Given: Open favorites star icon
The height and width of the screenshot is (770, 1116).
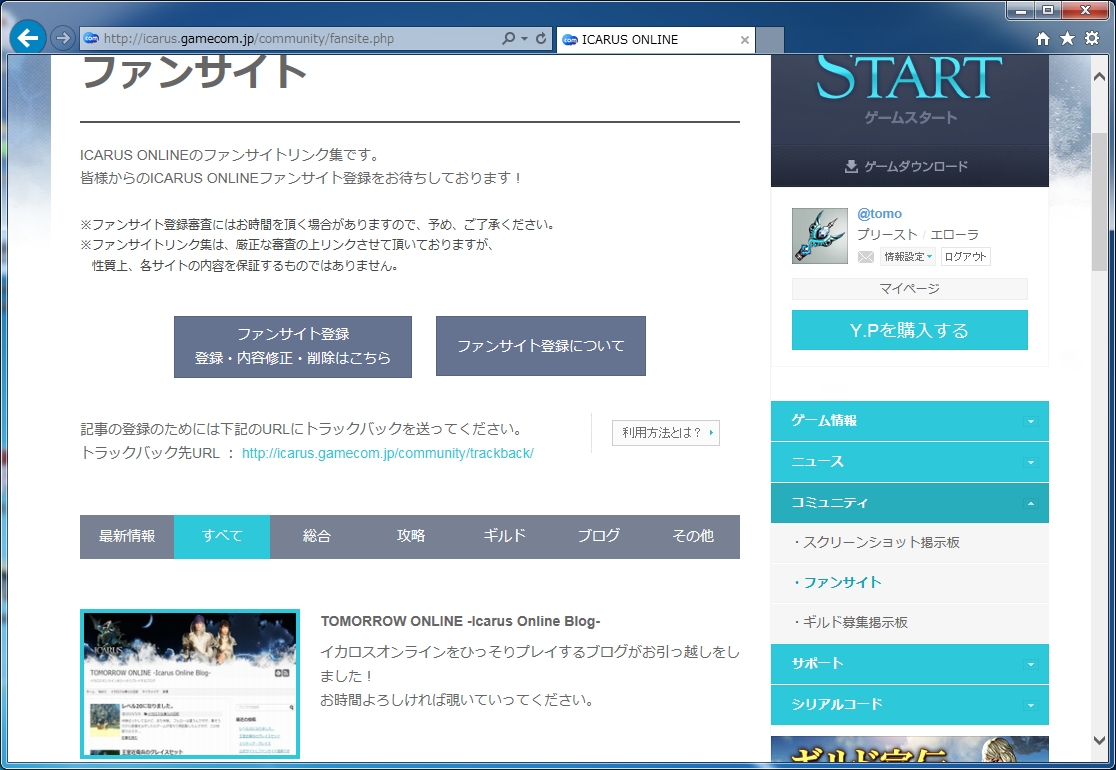Looking at the screenshot, I should [x=1068, y=38].
